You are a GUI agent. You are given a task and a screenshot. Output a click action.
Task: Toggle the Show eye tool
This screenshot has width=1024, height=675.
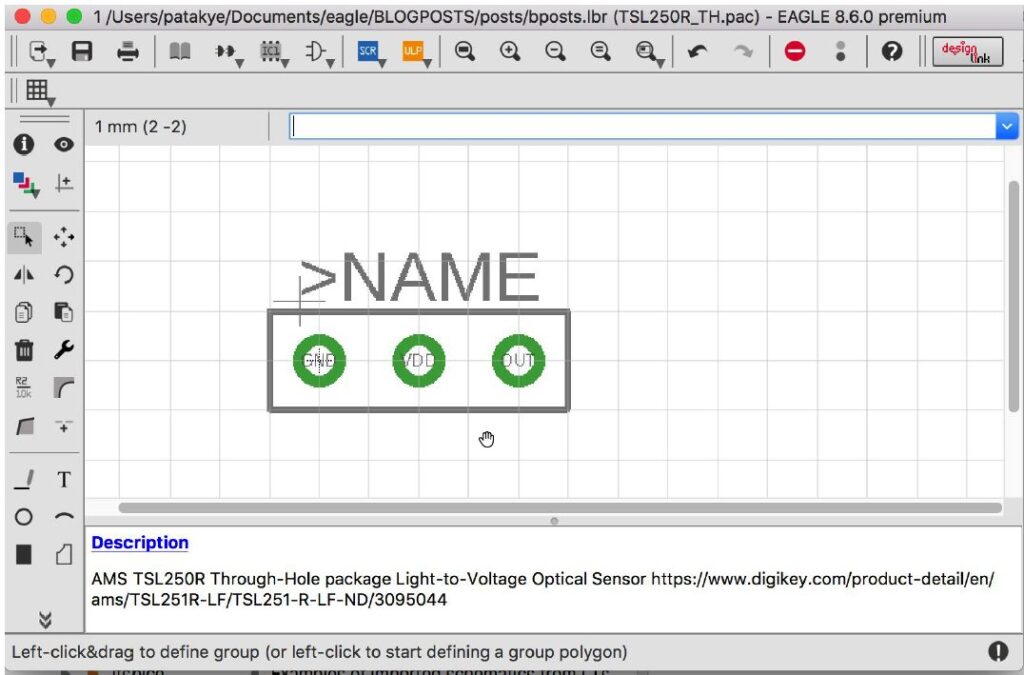(63, 144)
